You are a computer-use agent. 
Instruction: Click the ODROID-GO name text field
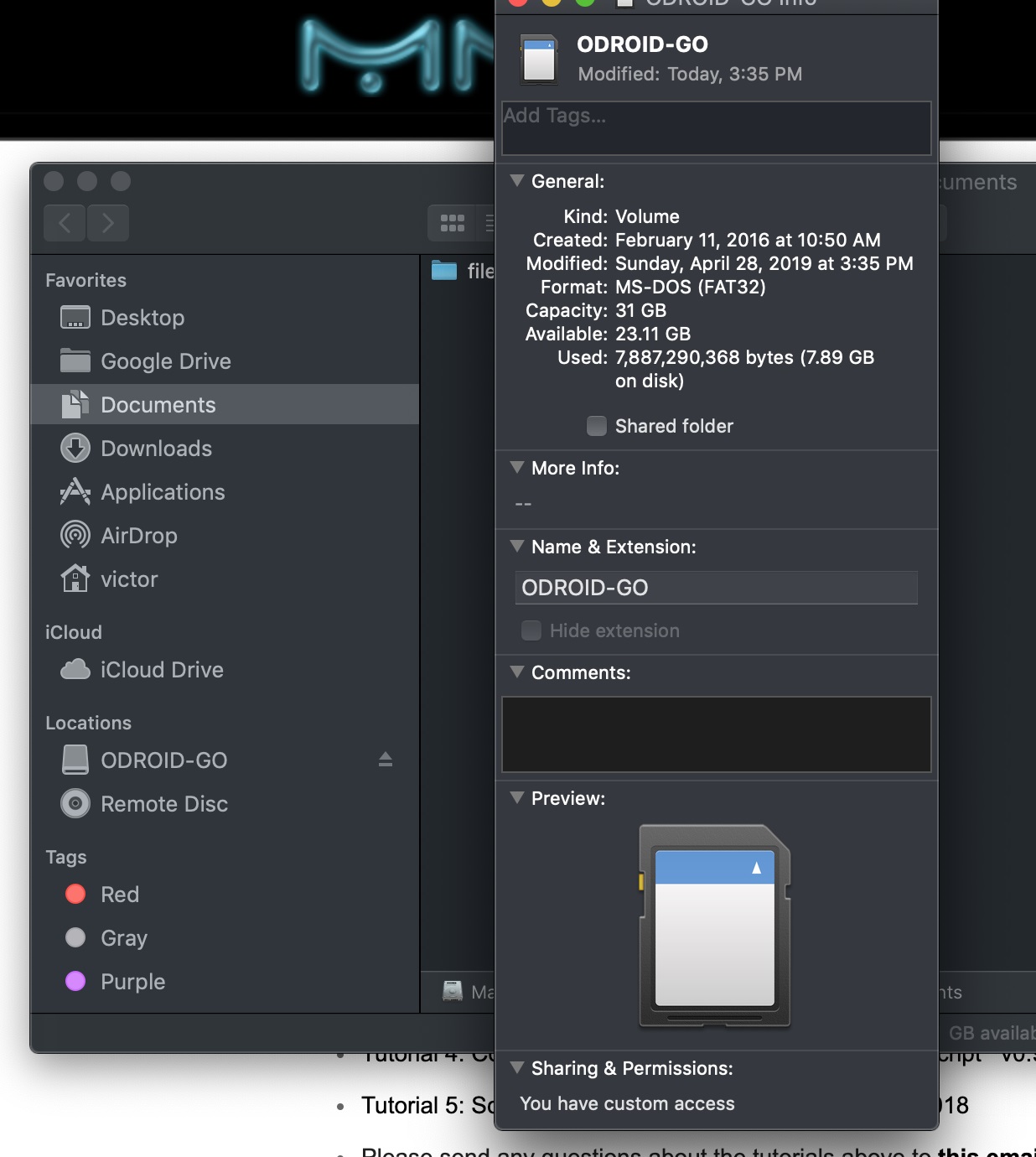[x=716, y=588]
